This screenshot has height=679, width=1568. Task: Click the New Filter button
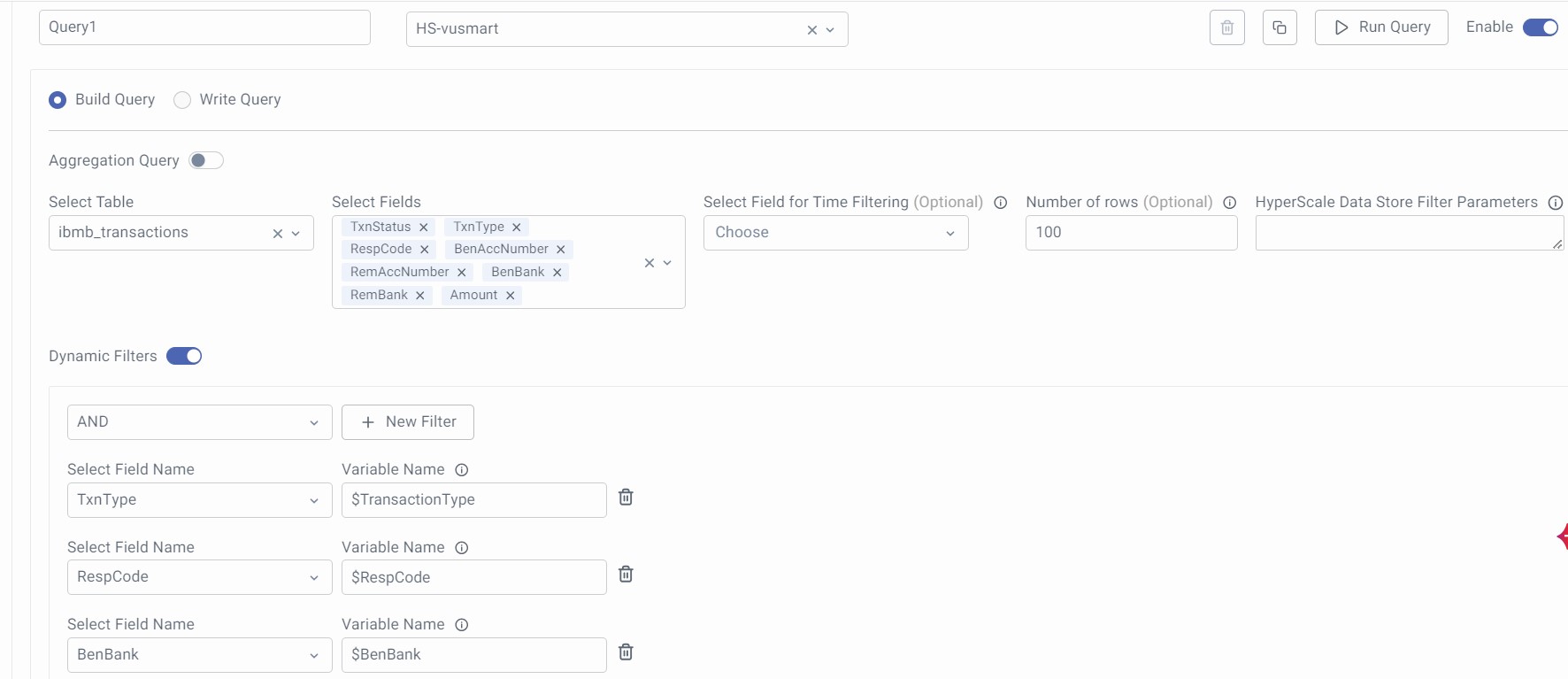408,422
